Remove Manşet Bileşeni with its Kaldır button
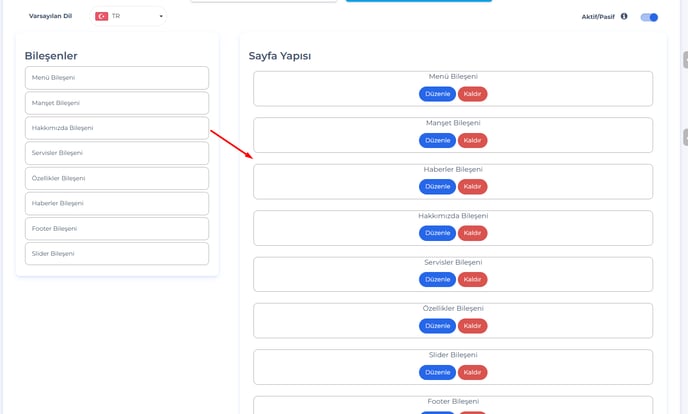The width and height of the screenshot is (688, 414). 473,140
